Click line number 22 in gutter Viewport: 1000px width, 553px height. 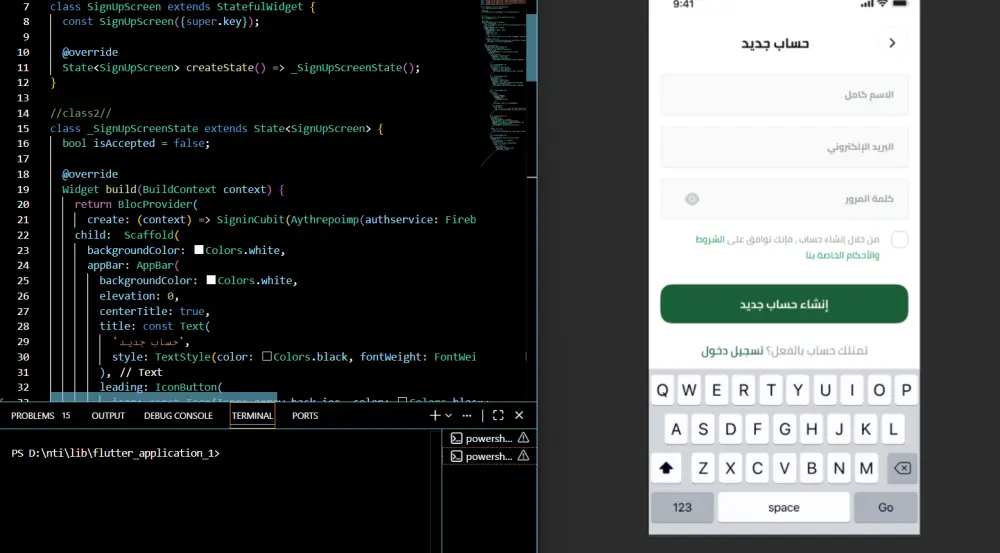[23, 235]
